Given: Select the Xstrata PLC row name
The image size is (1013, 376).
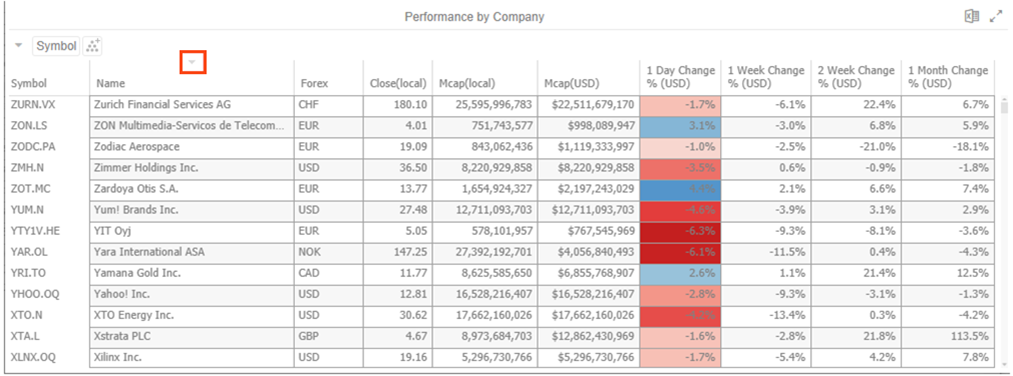Looking at the screenshot, I should tap(123, 336).
